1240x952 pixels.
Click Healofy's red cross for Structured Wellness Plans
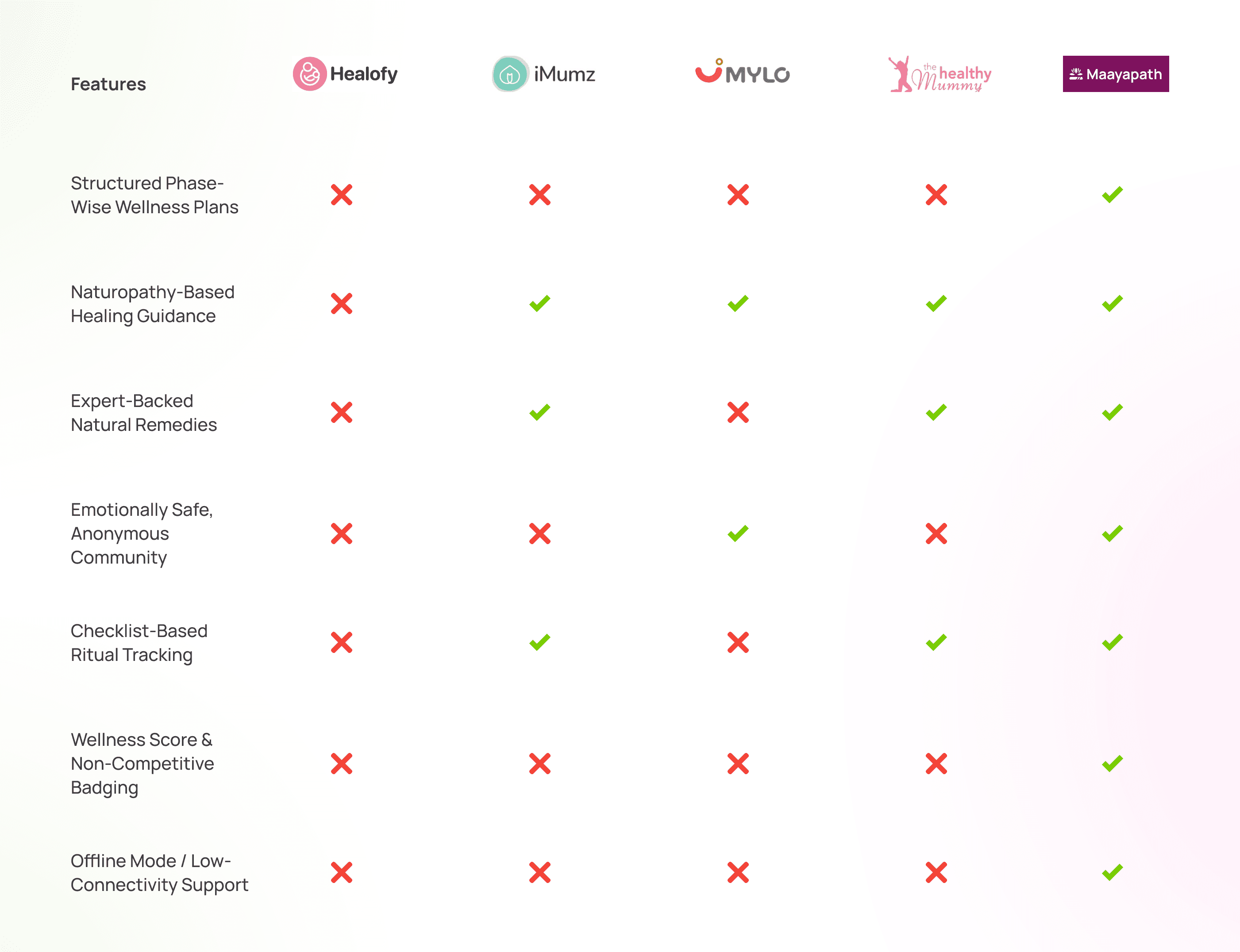342,194
